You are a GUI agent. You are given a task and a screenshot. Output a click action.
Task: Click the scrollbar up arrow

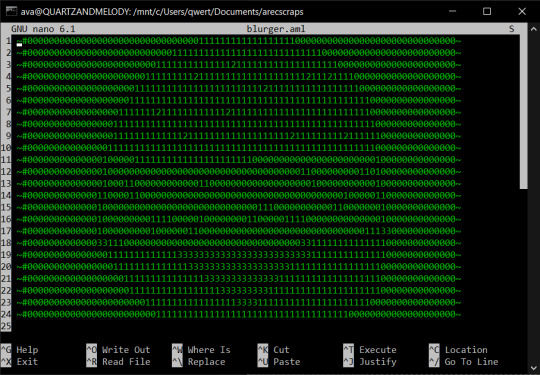[x=533, y=29]
